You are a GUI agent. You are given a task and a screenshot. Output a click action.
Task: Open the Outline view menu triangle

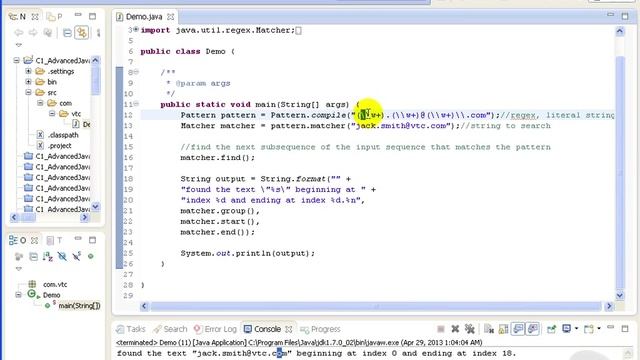point(19,269)
